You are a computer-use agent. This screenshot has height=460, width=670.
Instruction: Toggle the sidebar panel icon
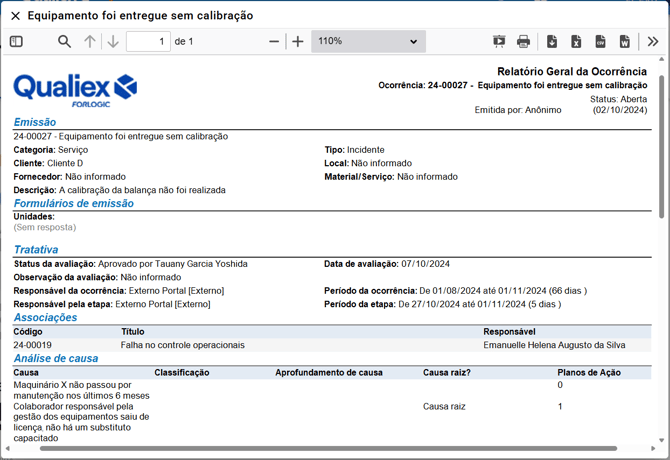[16, 42]
